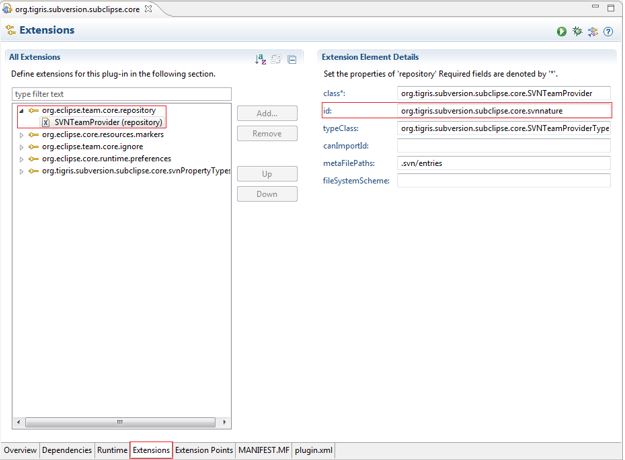Image resolution: width=625 pixels, height=460 pixels.
Task: Expand the org.eclipse.core.resources.markers node
Action: 22,134
